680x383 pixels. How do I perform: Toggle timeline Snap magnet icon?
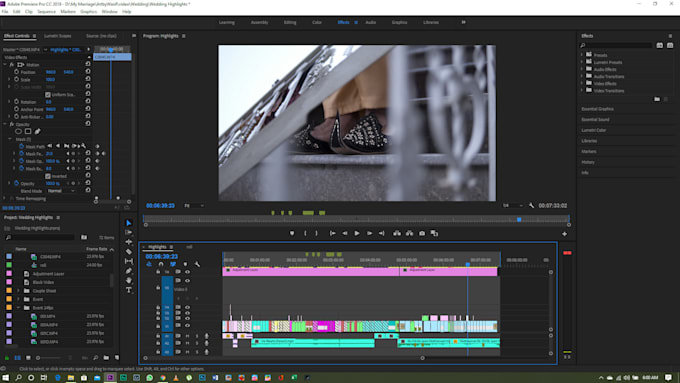coord(161,264)
